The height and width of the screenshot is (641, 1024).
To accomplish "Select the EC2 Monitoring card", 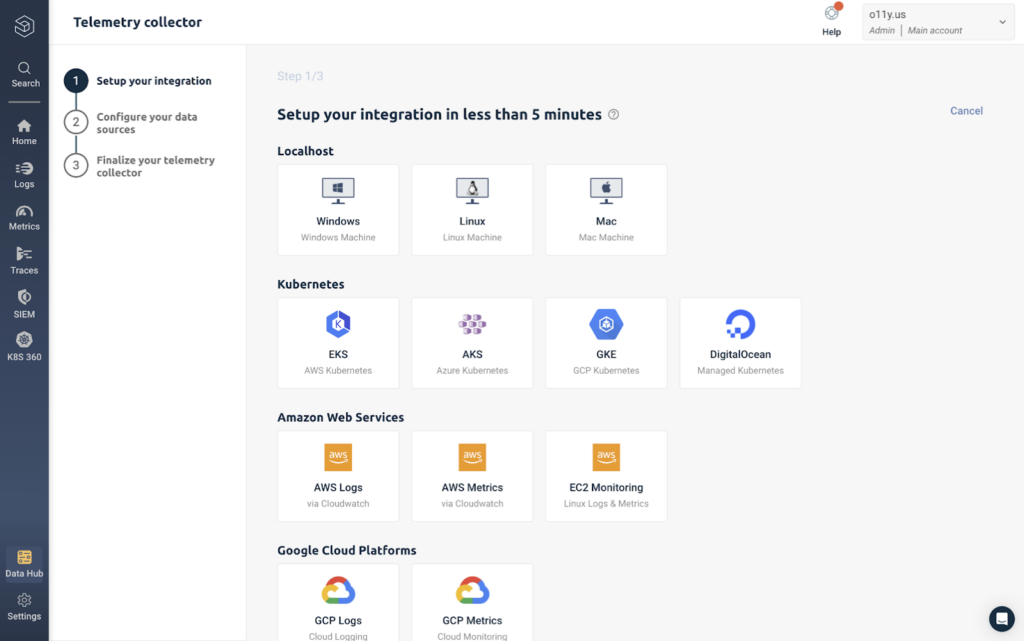I will point(606,476).
